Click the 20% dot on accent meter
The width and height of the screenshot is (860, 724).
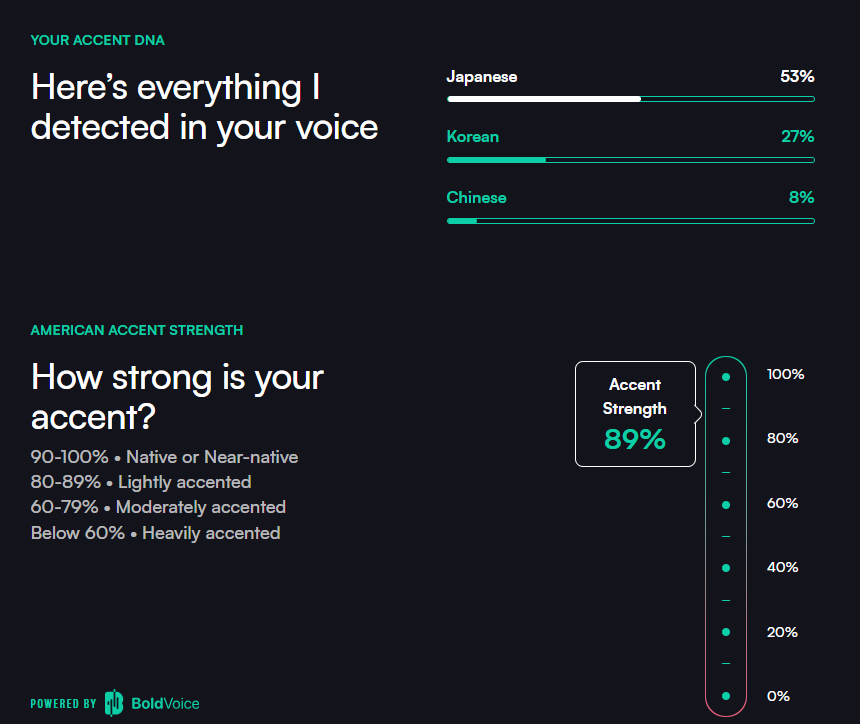tap(726, 632)
